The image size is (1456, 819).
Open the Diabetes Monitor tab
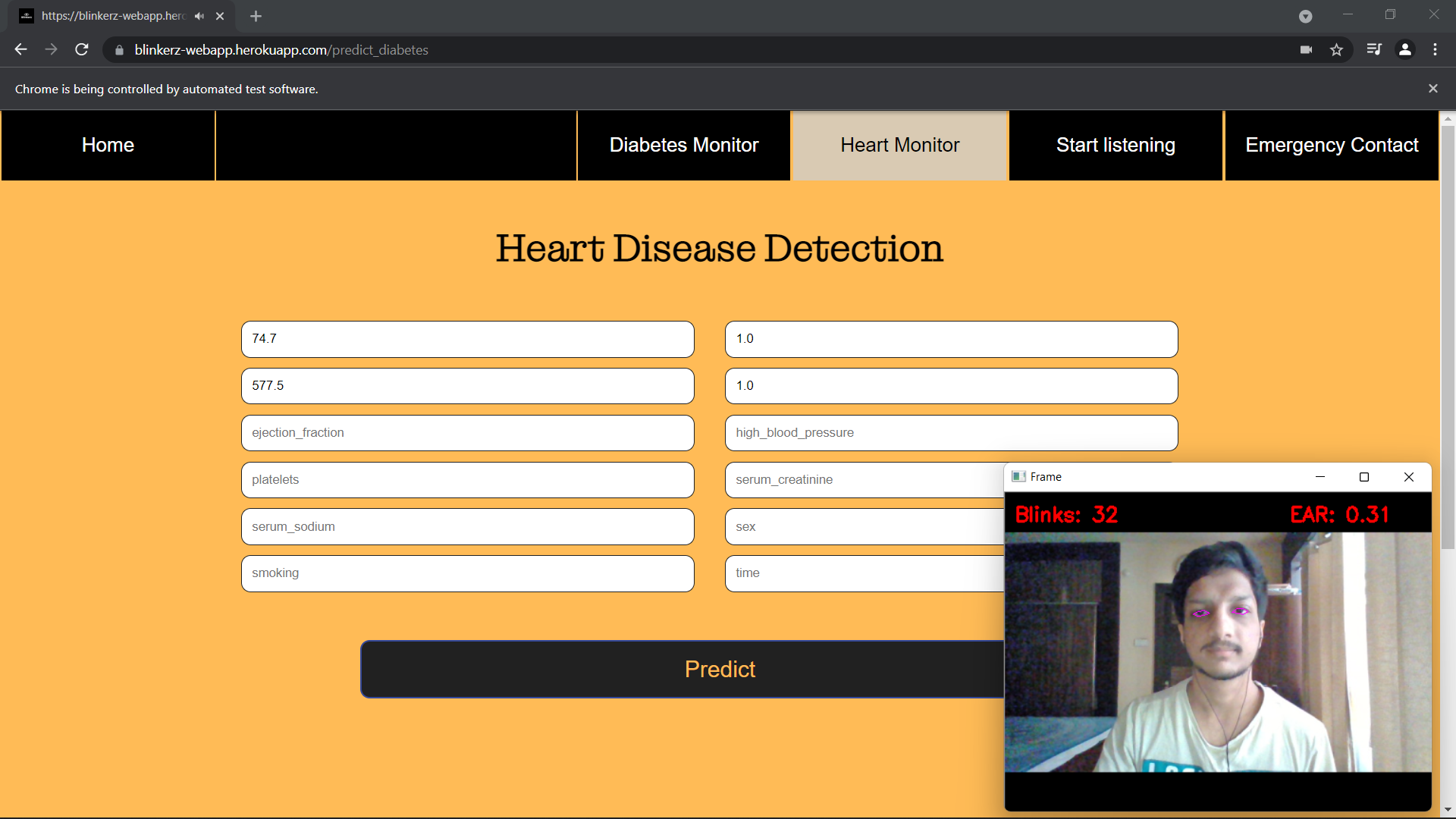coord(683,145)
